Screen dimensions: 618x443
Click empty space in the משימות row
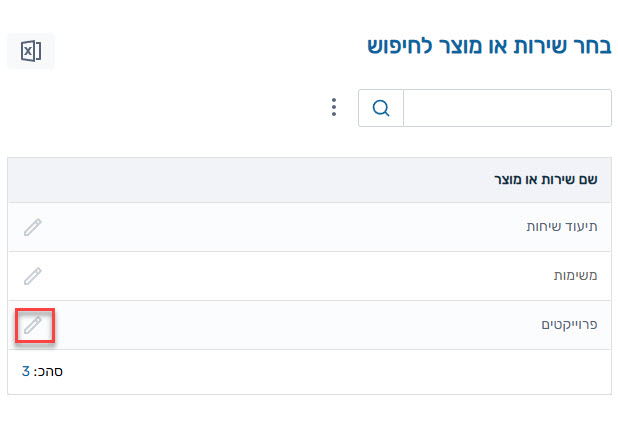(x=296, y=276)
